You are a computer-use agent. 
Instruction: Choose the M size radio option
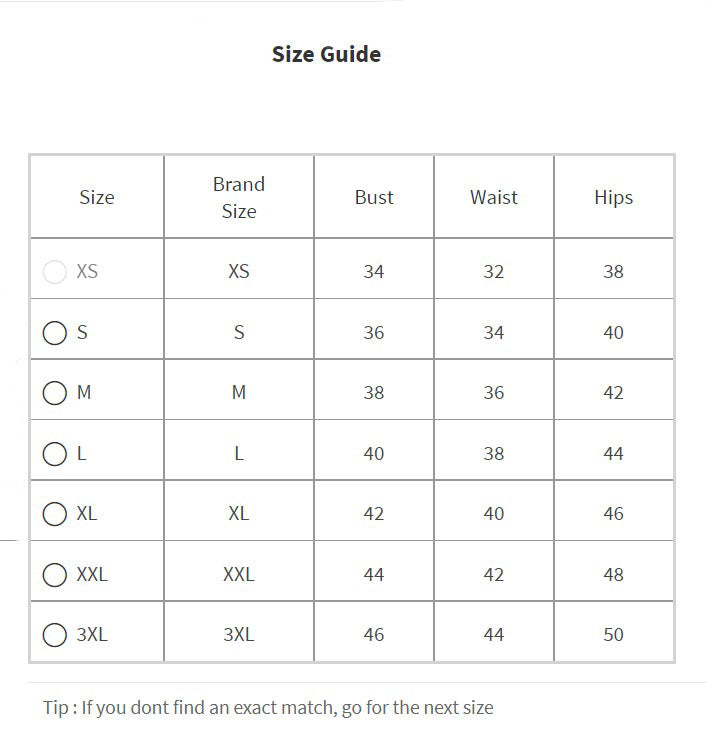pyautogui.click(x=55, y=393)
